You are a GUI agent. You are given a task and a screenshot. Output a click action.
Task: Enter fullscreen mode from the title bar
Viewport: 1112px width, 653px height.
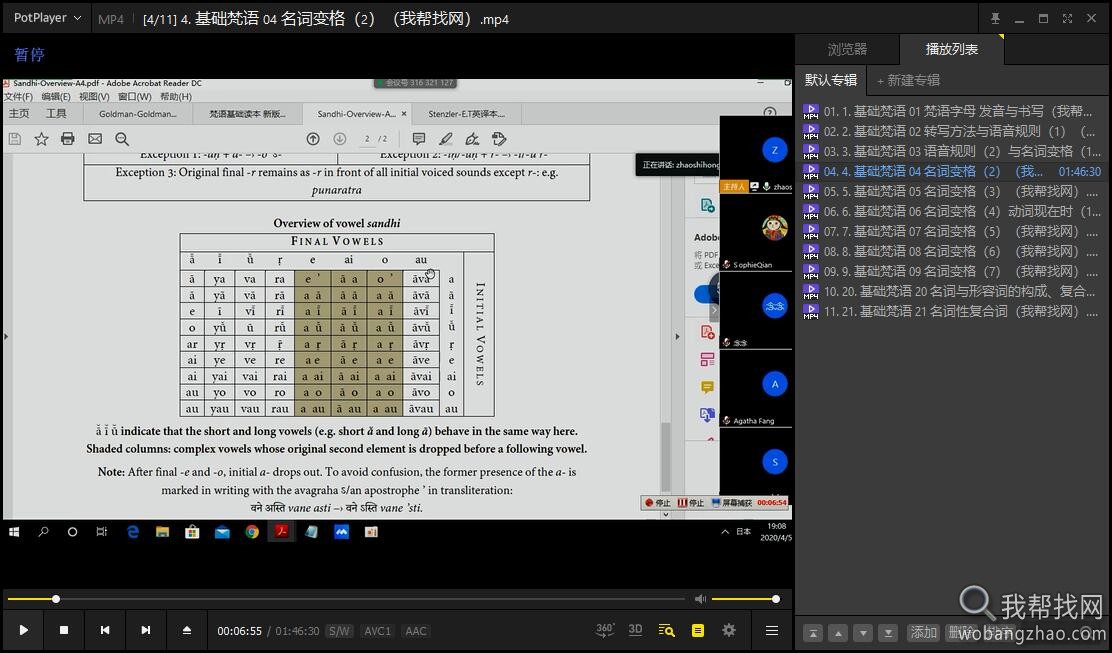pos(1067,18)
